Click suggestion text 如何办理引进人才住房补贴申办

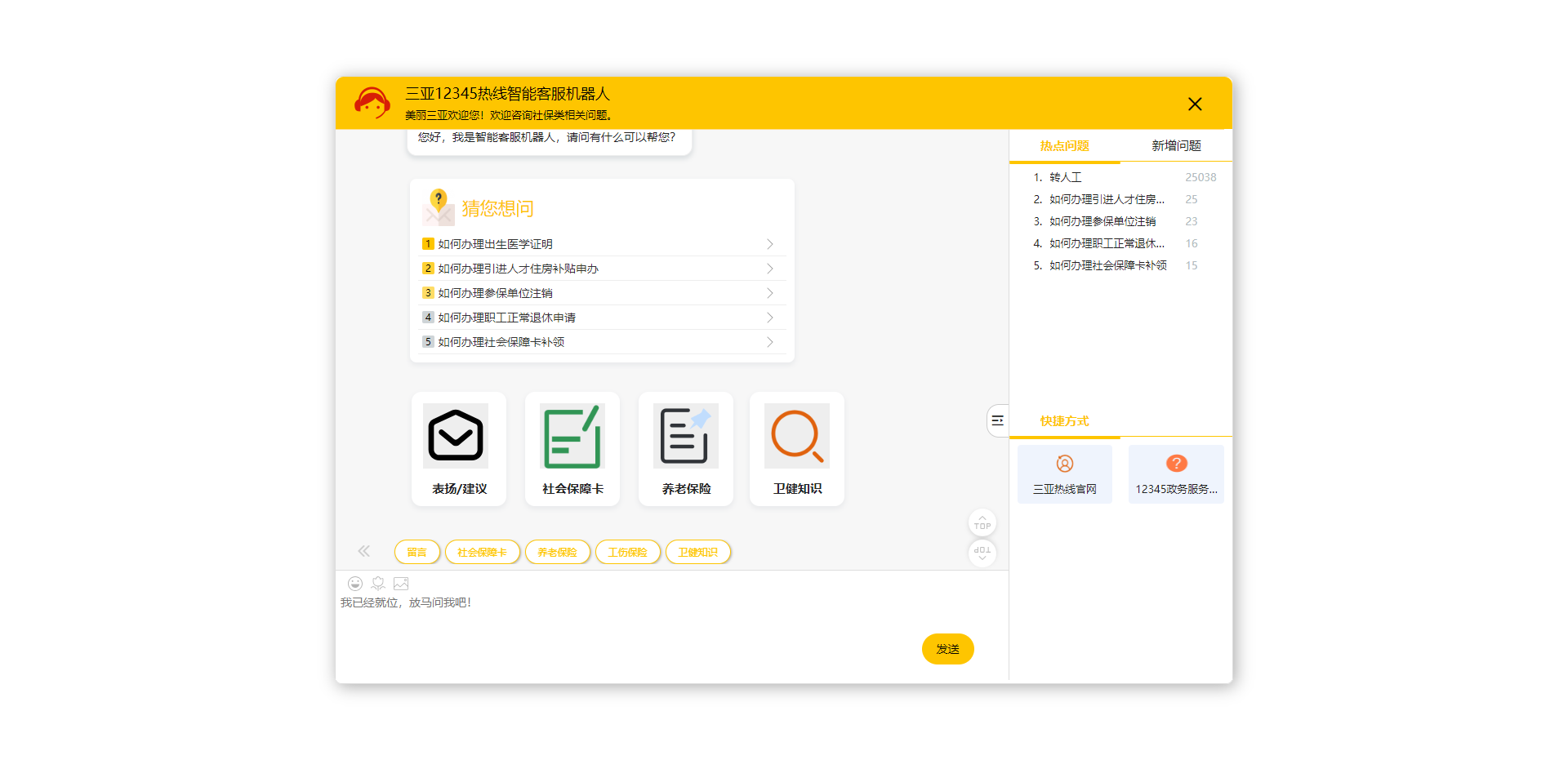click(518, 269)
